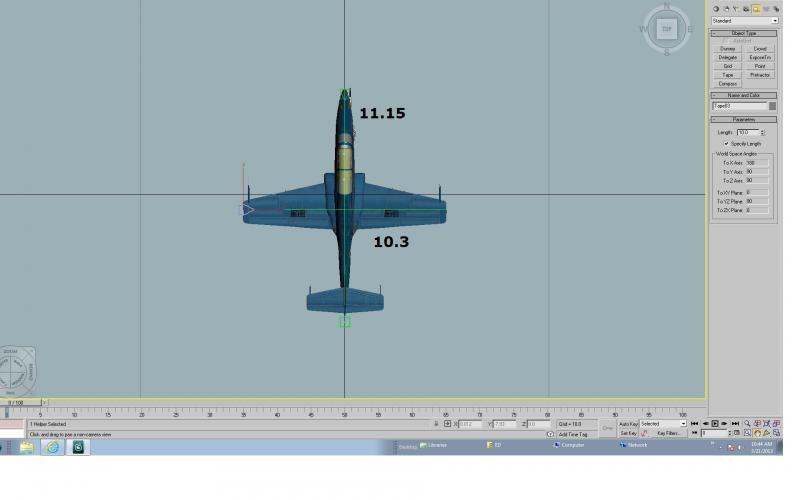Collapse the Parameters rollout

click(744, 119)
